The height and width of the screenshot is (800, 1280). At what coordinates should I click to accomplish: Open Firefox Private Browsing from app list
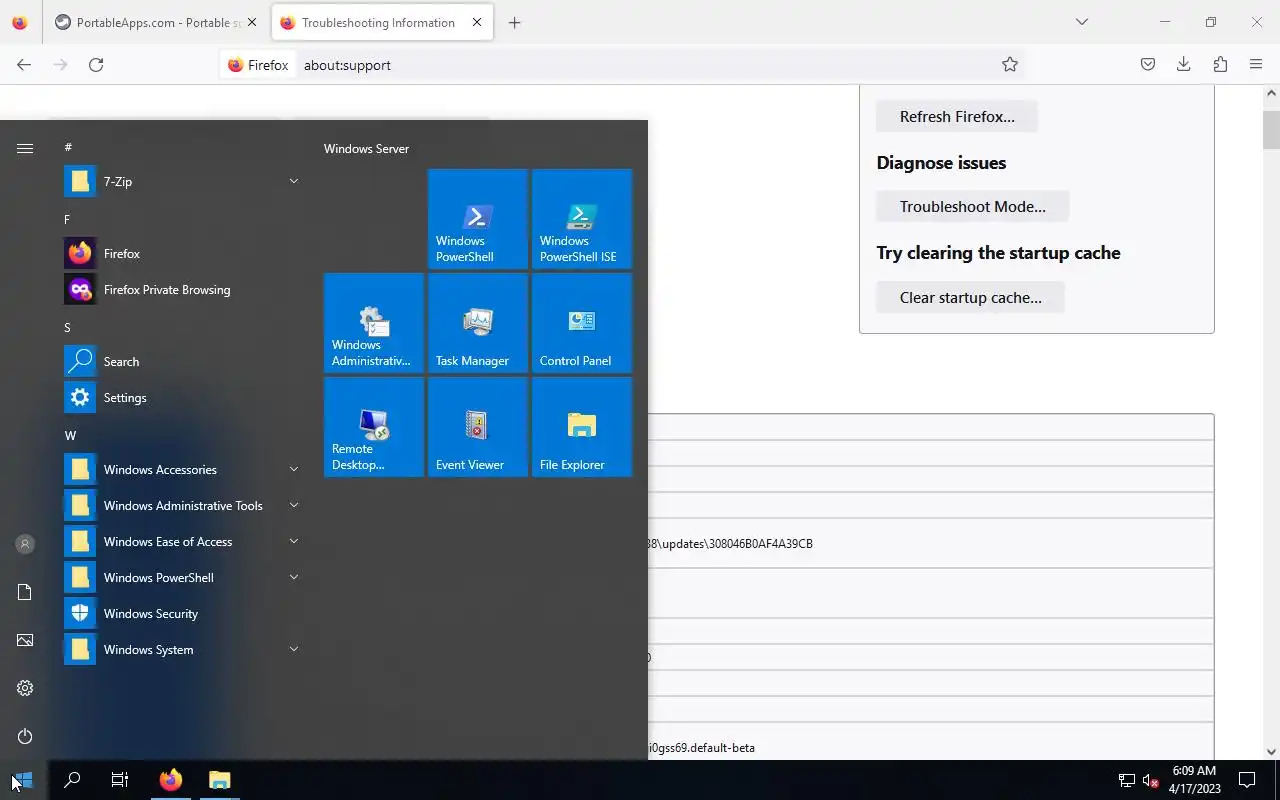tap(183, 290)
